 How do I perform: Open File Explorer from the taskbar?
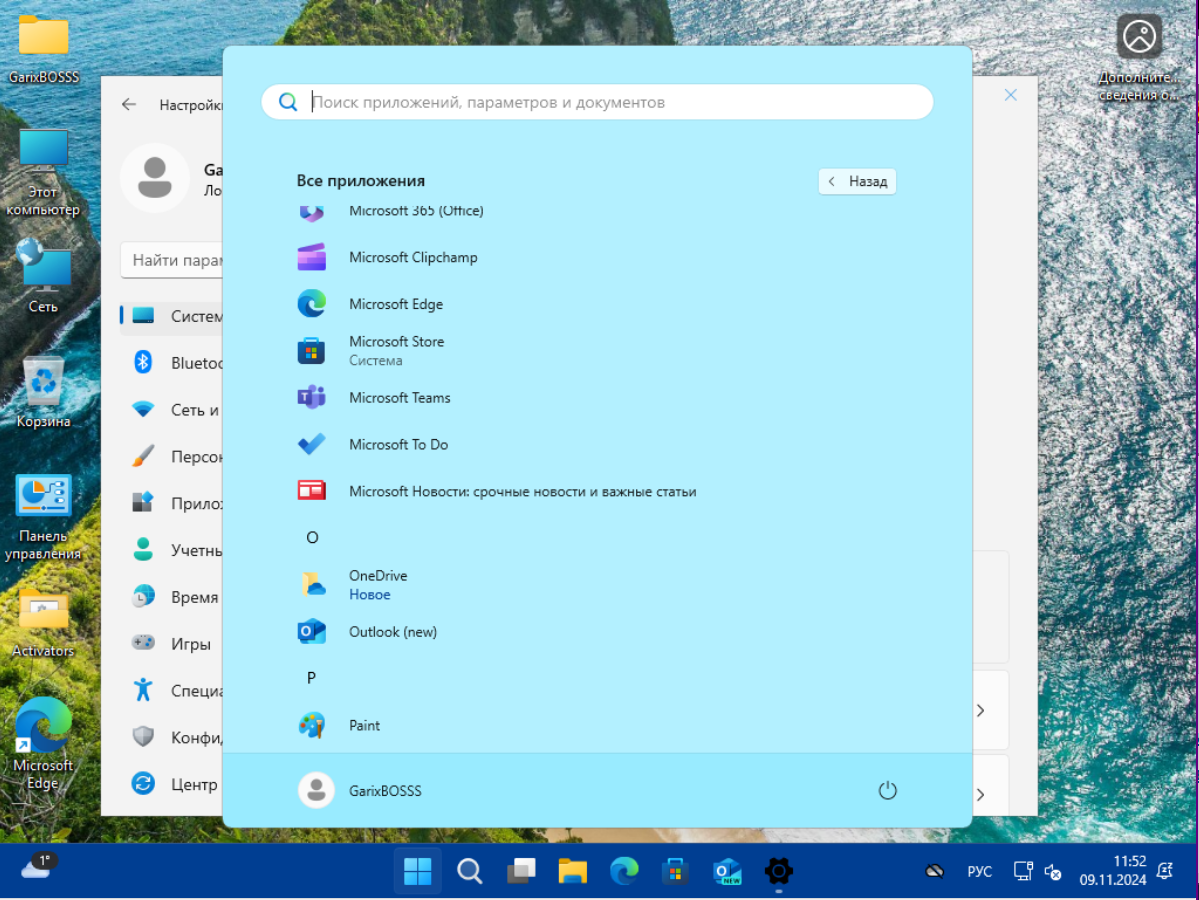572,871
